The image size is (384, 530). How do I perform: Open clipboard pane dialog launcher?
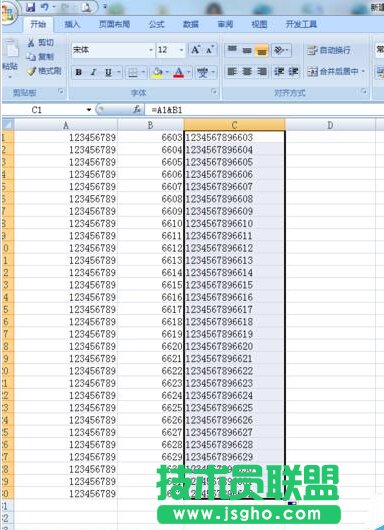click(x=61, y=92)
